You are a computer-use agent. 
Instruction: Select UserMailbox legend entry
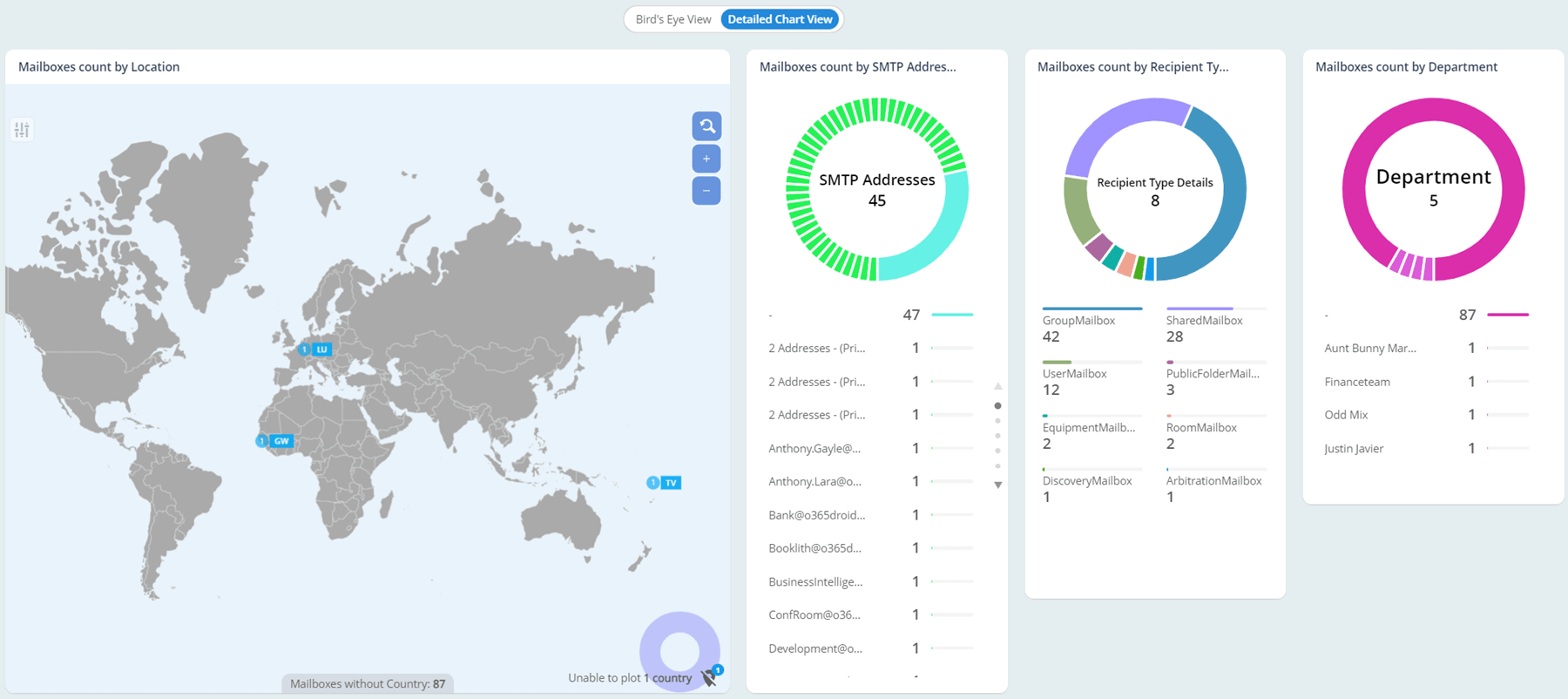coord(1092,379)
